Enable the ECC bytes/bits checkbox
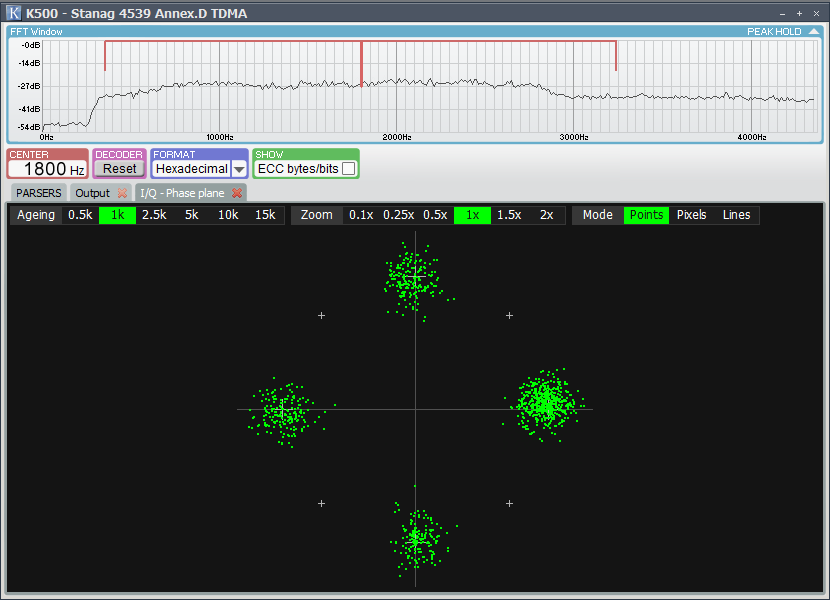The height and width of the screenshot is (600, 830). [x=348, y=169]
